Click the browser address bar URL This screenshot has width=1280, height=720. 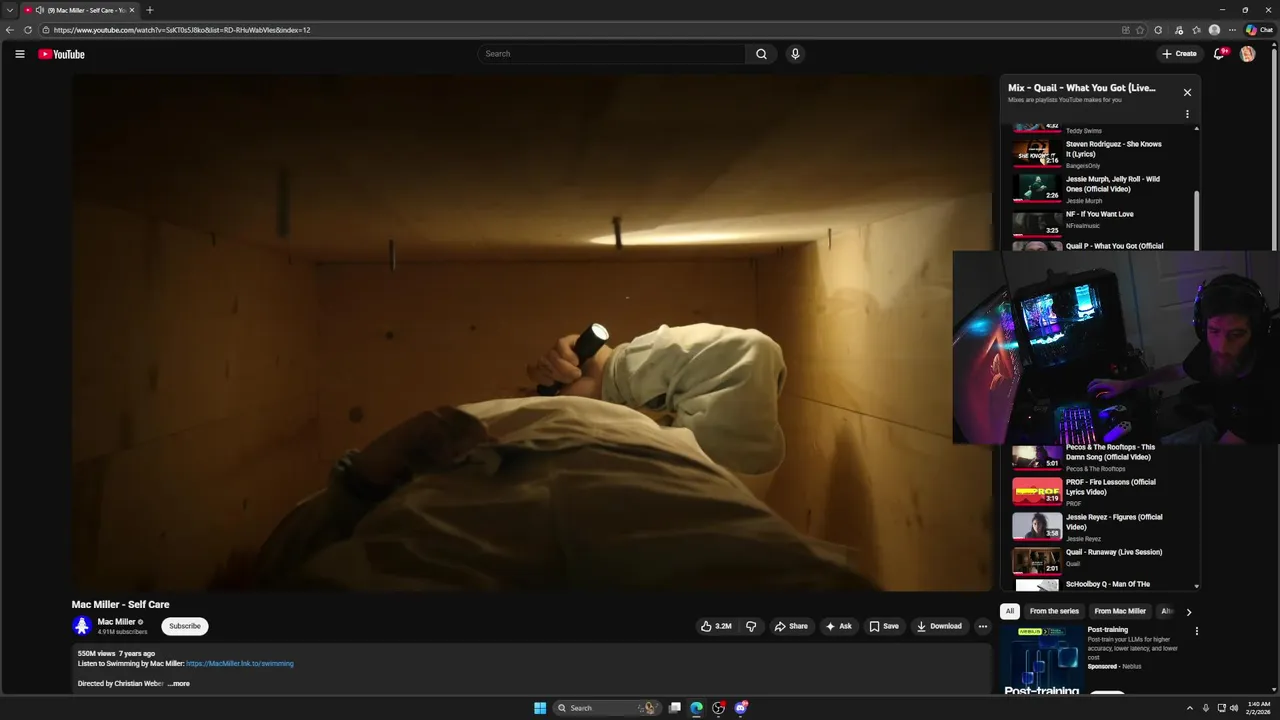click(x=182, y=30)
